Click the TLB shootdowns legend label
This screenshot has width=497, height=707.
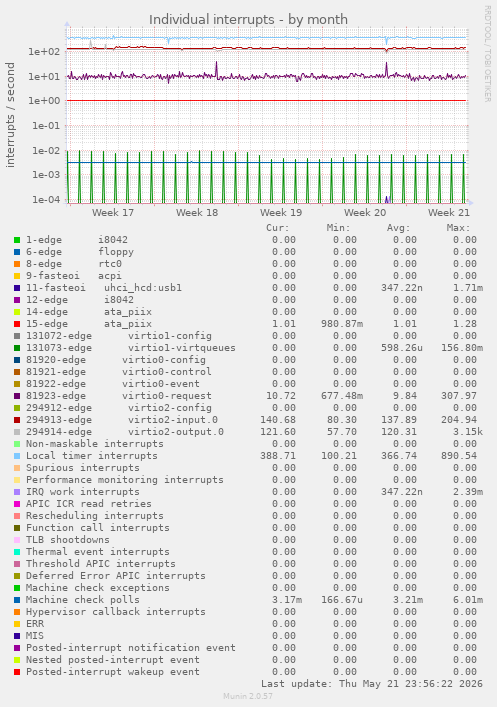tap(68, 540)
